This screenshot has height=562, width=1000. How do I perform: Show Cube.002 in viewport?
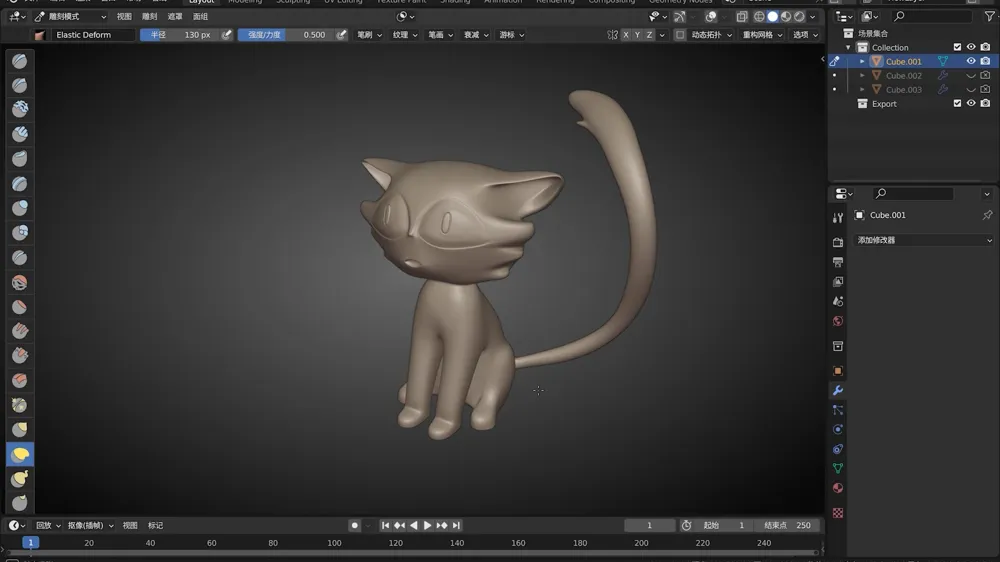971,75
